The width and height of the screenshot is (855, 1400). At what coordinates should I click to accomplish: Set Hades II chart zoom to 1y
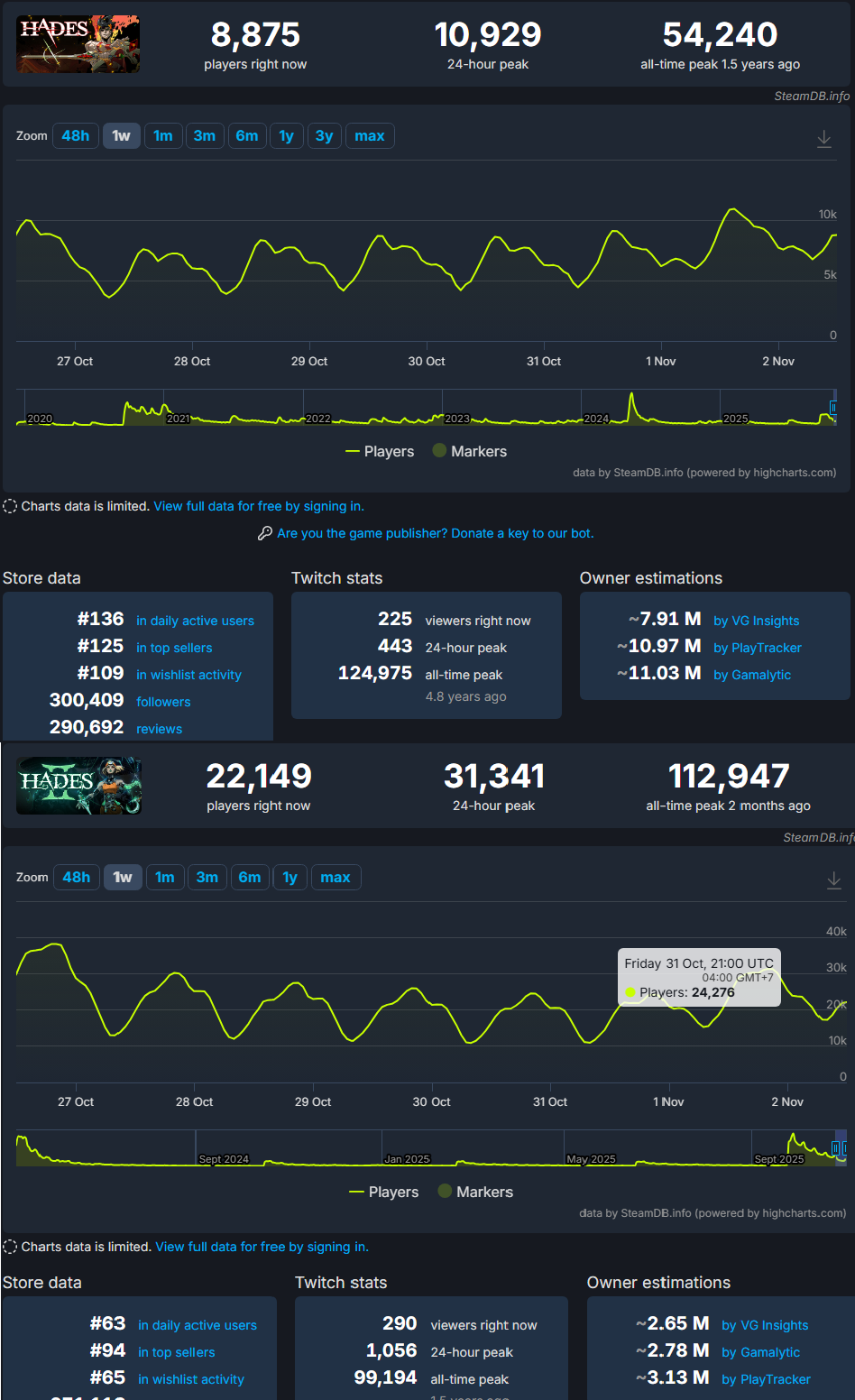tap(290, 877)
